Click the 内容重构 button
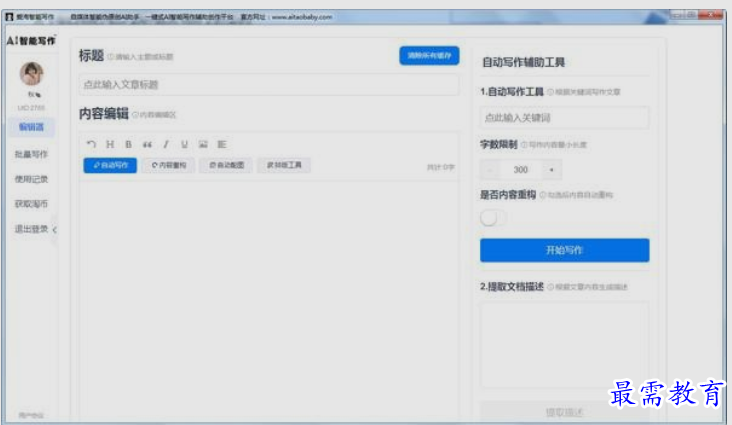The width and height of the screenshot is (732, 425). coord(169,165)
